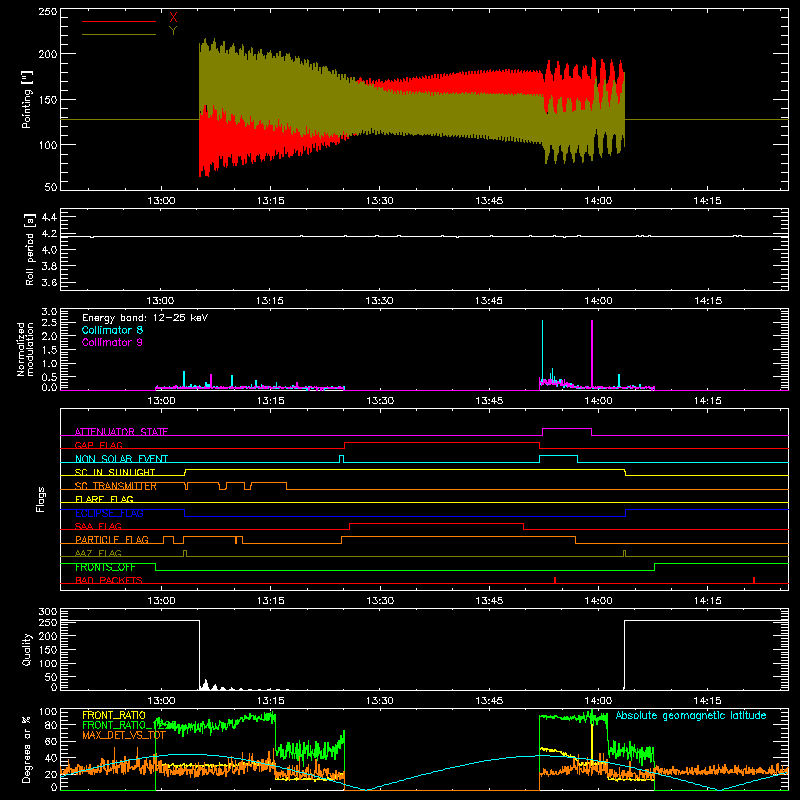The width and height of the screenshot is (800, 800).
Task: Click the SAA_FLAG label
Action: pos(98,526)
